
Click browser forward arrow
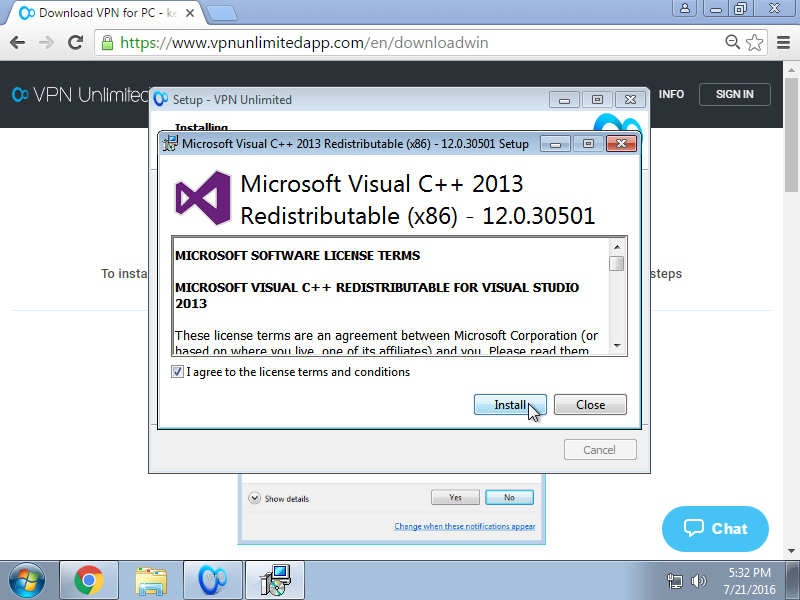coord(46,43)
